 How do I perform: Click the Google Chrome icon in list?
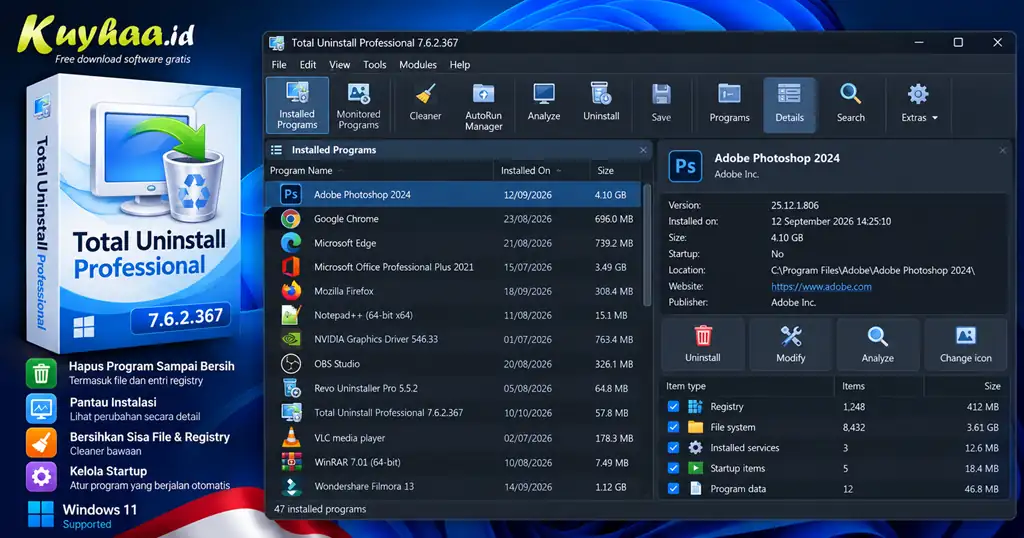point(291,219)
